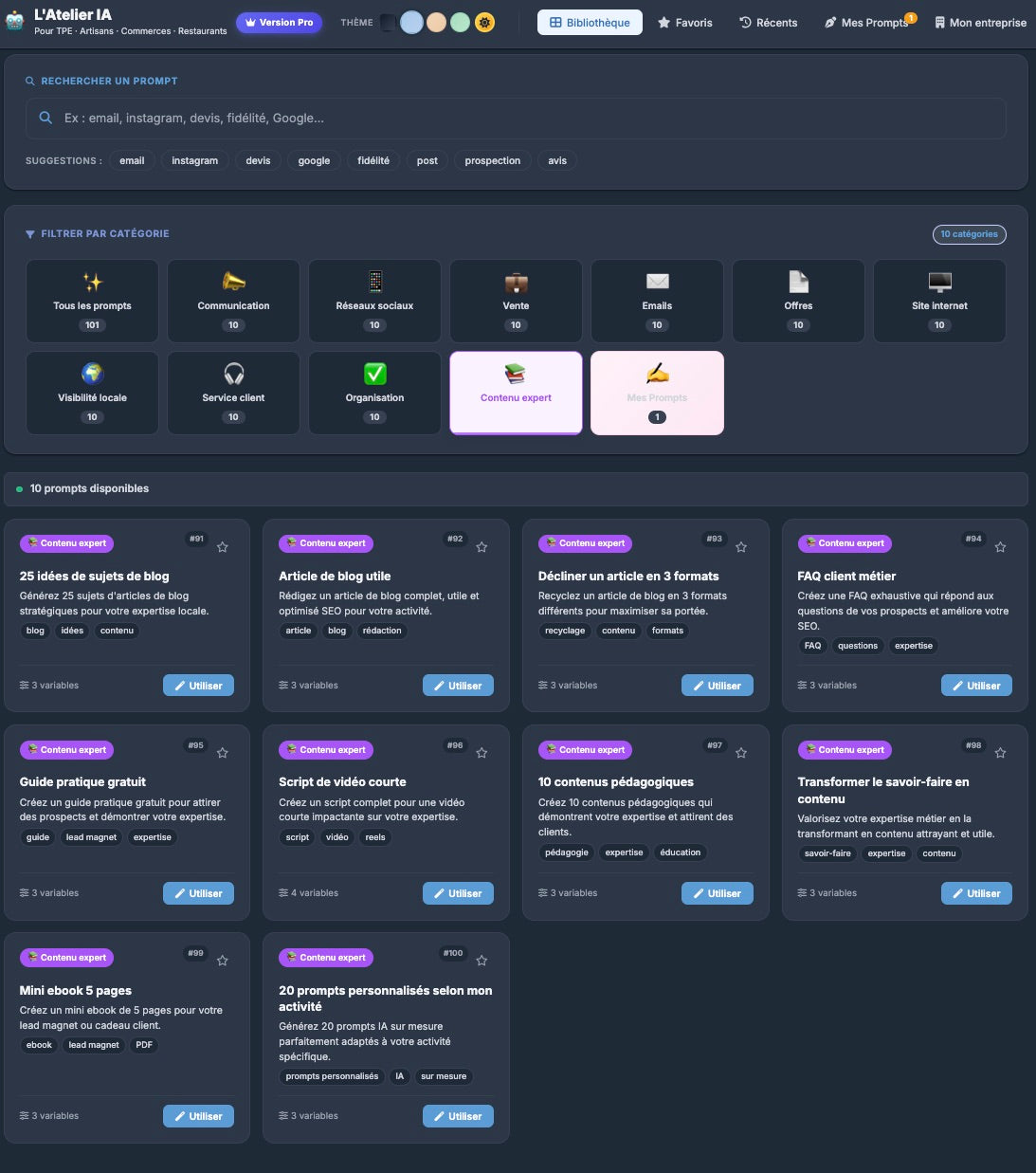Toggle favorite on '10 contenus pédagogiques'
This screenshot has width=1036, height=1173.
tap(741, 753)
